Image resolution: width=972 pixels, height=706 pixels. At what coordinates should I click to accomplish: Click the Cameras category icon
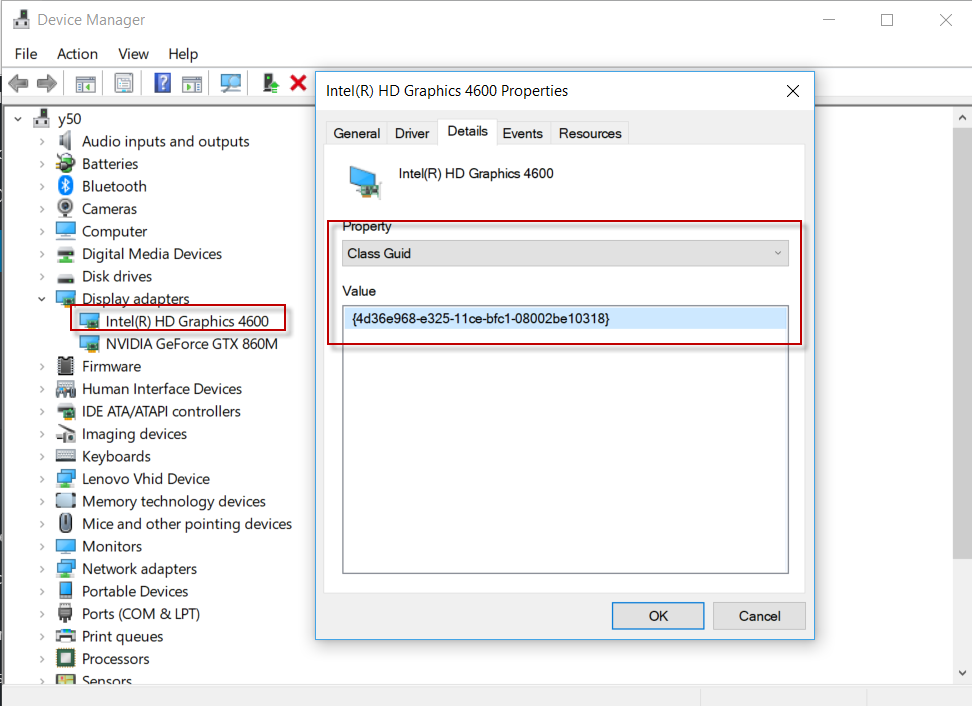point(65,208)
